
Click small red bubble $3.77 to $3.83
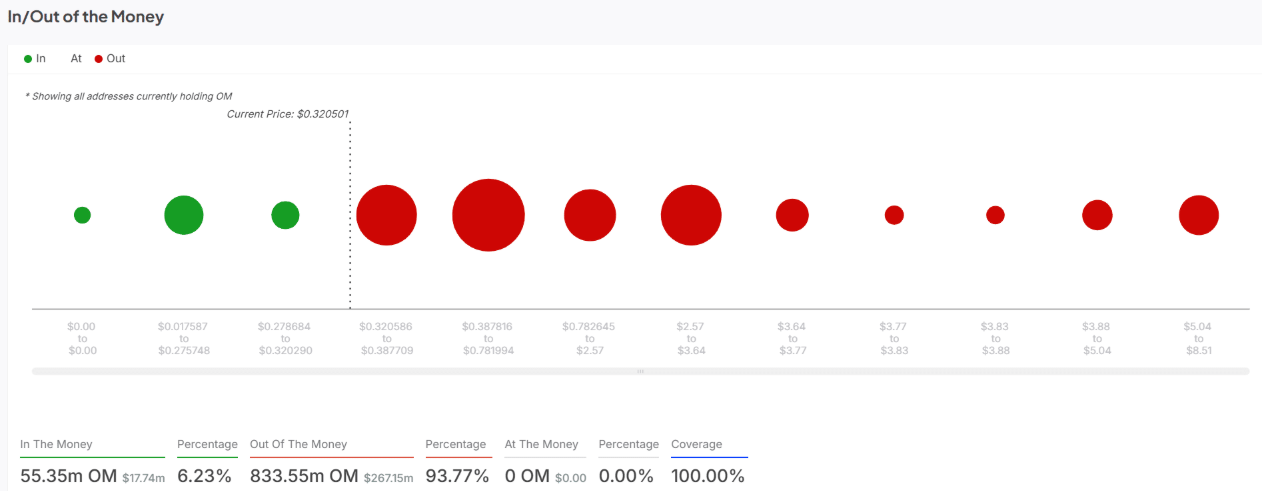coord(894,215)
